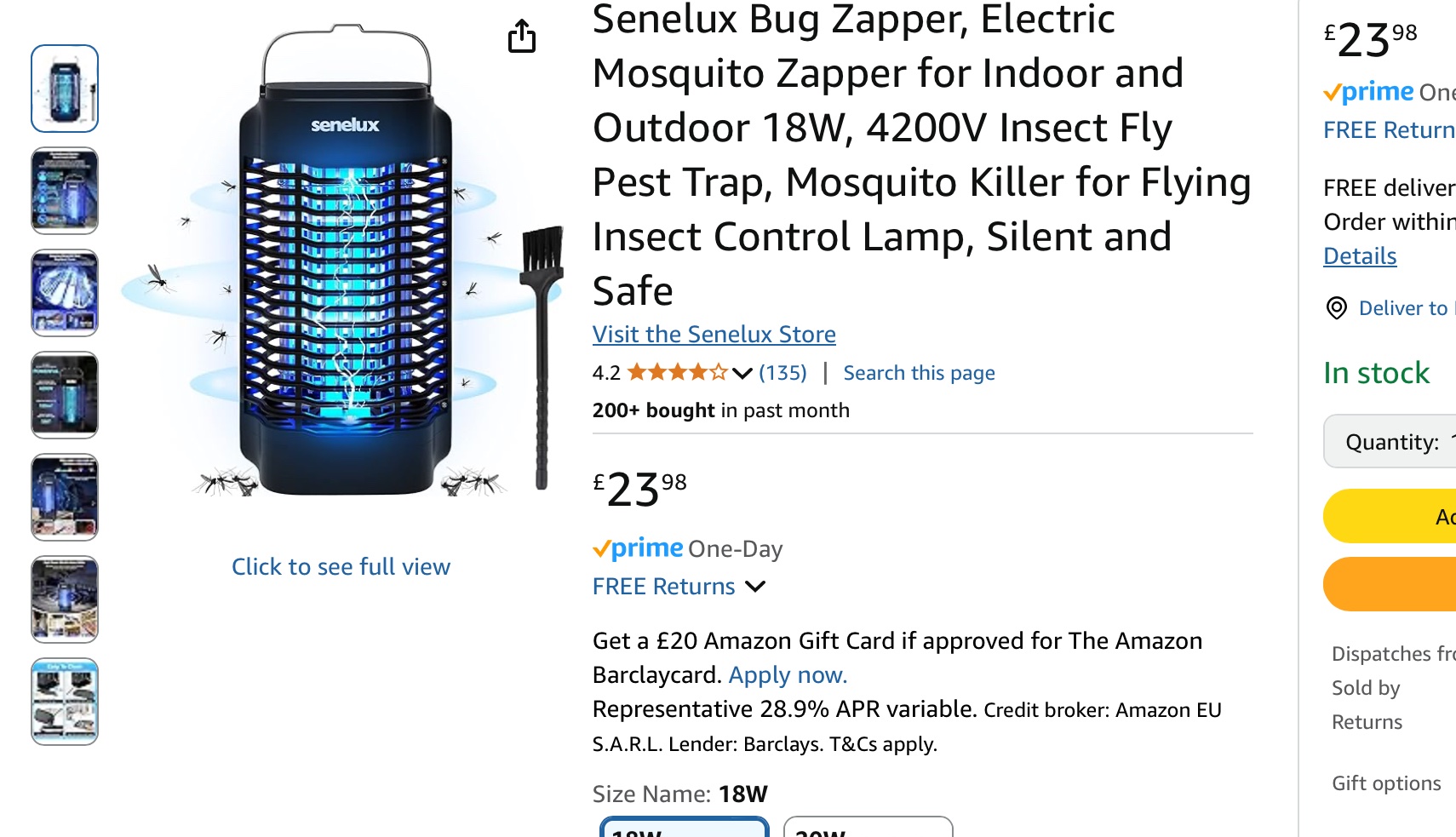Select the 18W size option
The height and width of the screenshot is (837, 1456).
coord(684,828)
